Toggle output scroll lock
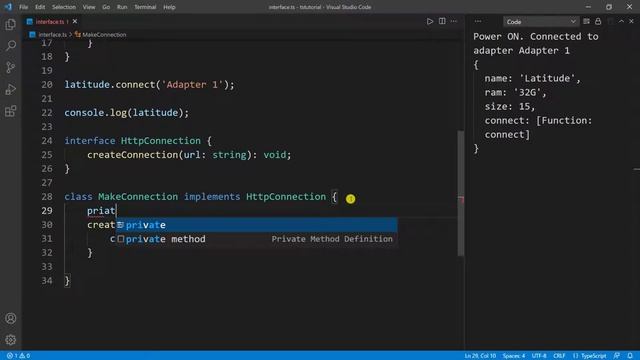 click(x=598, y=21)
